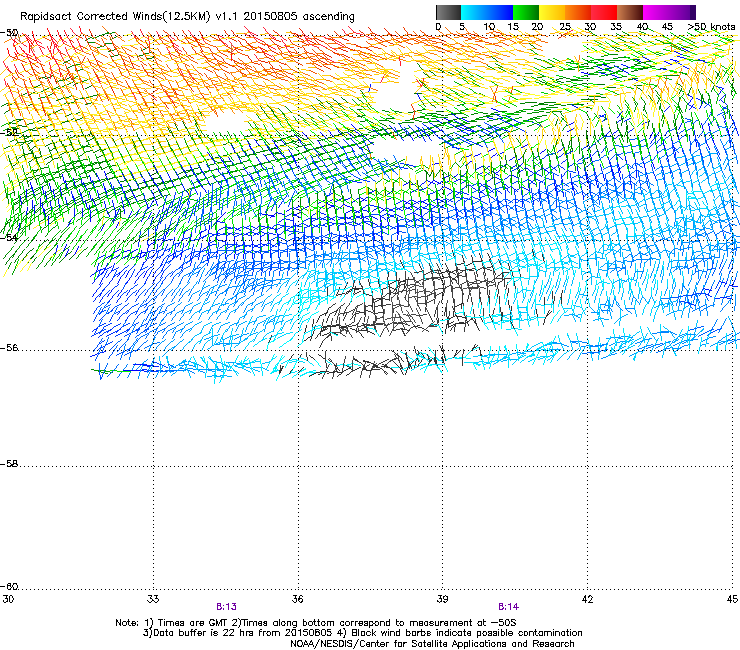The image size is (740, 650).
Task: Click the gray 0-5 knots legend swatch
Action: coord(448,12)
